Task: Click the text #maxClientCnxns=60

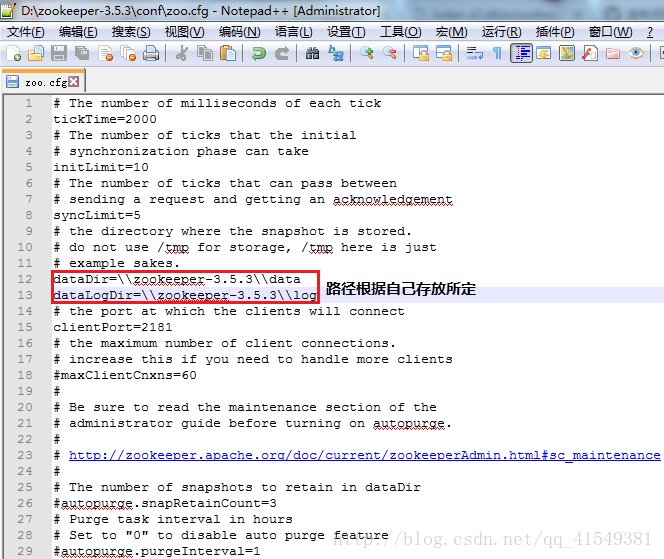Action: pos(125,375)
